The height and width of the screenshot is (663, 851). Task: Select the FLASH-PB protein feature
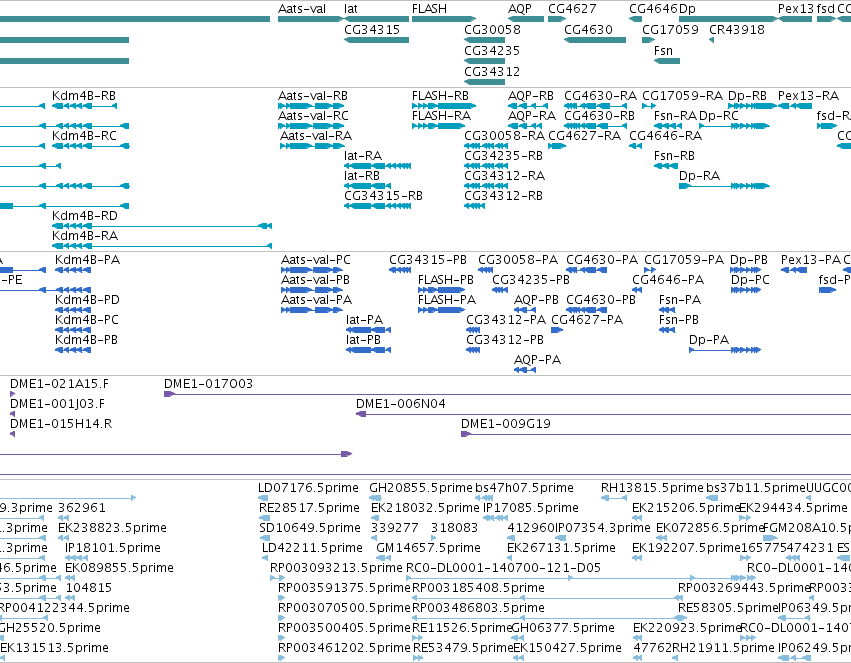point(441,290)
